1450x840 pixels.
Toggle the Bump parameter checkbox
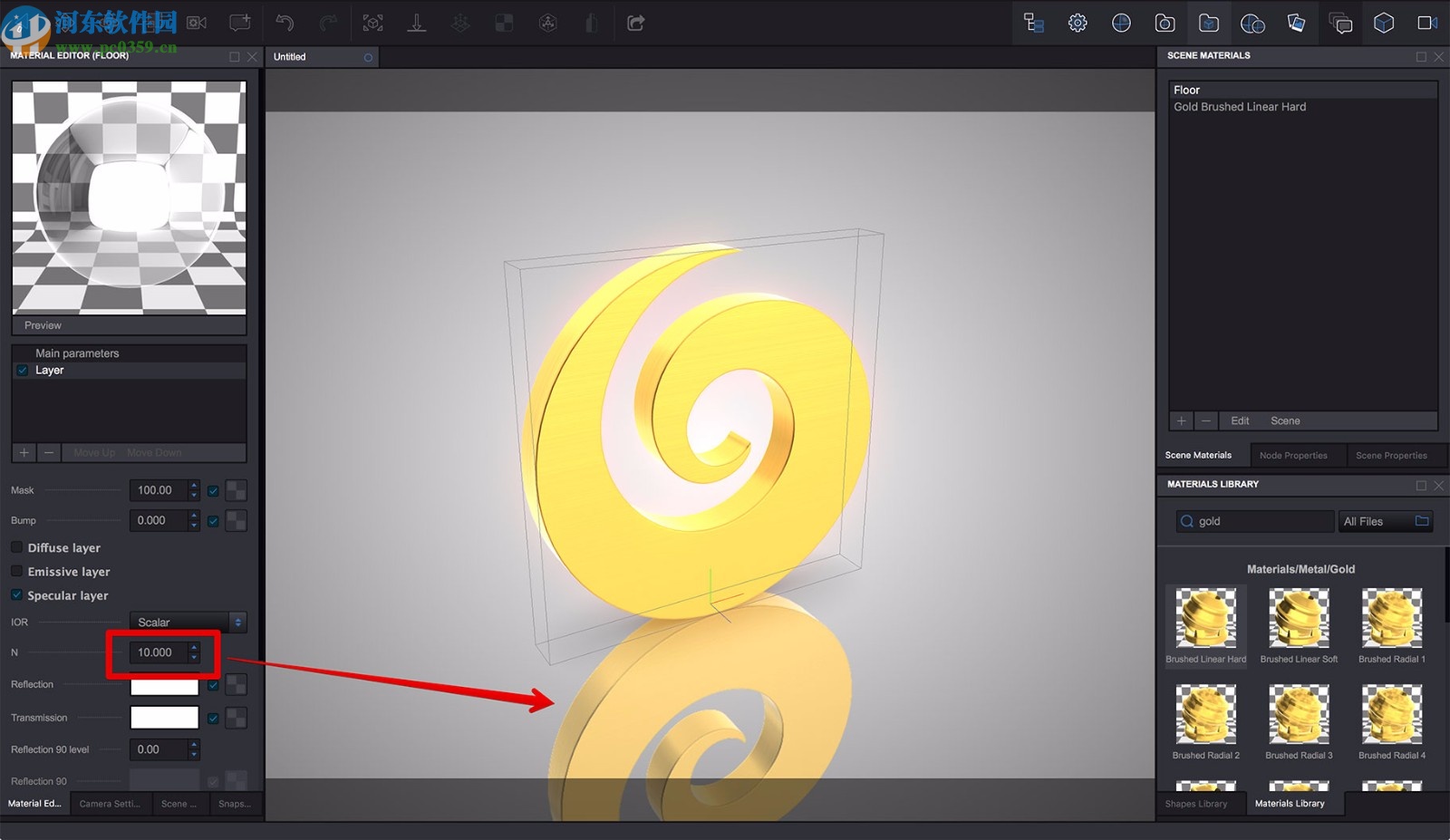[213, 520]
